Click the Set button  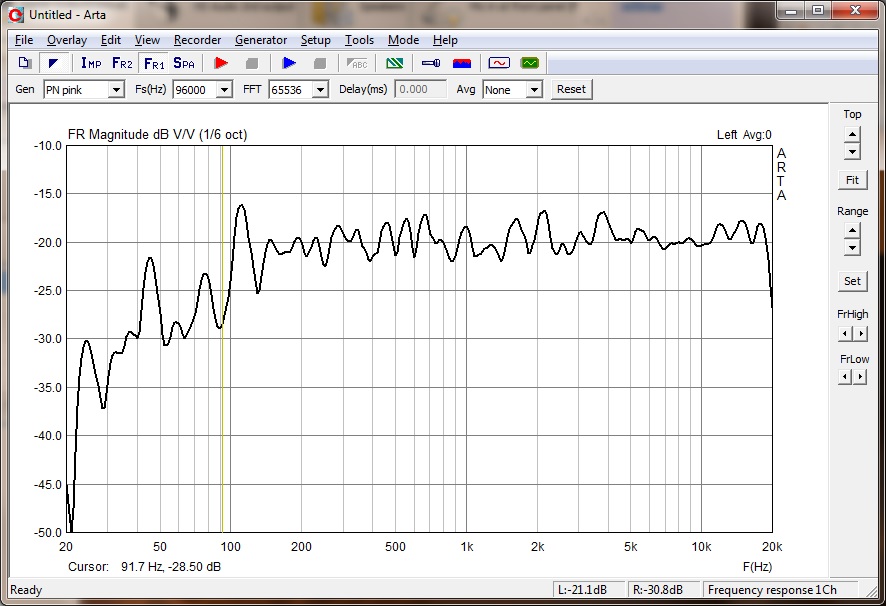[852, 281]
